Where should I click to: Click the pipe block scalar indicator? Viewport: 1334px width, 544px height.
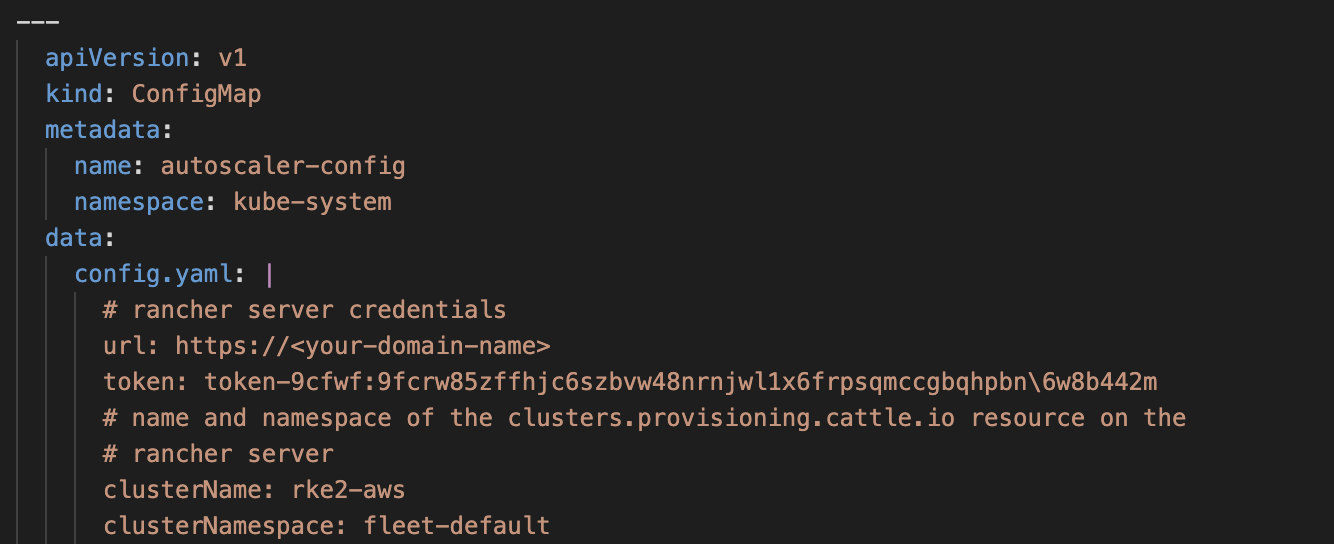pyautogui.click(x=269, y=274)
